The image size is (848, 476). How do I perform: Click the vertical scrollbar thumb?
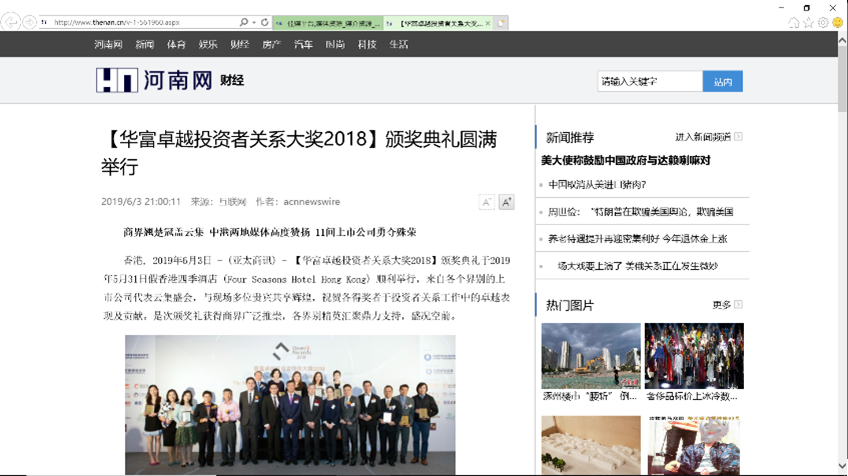pyautogui.click(x=842, y=78)
